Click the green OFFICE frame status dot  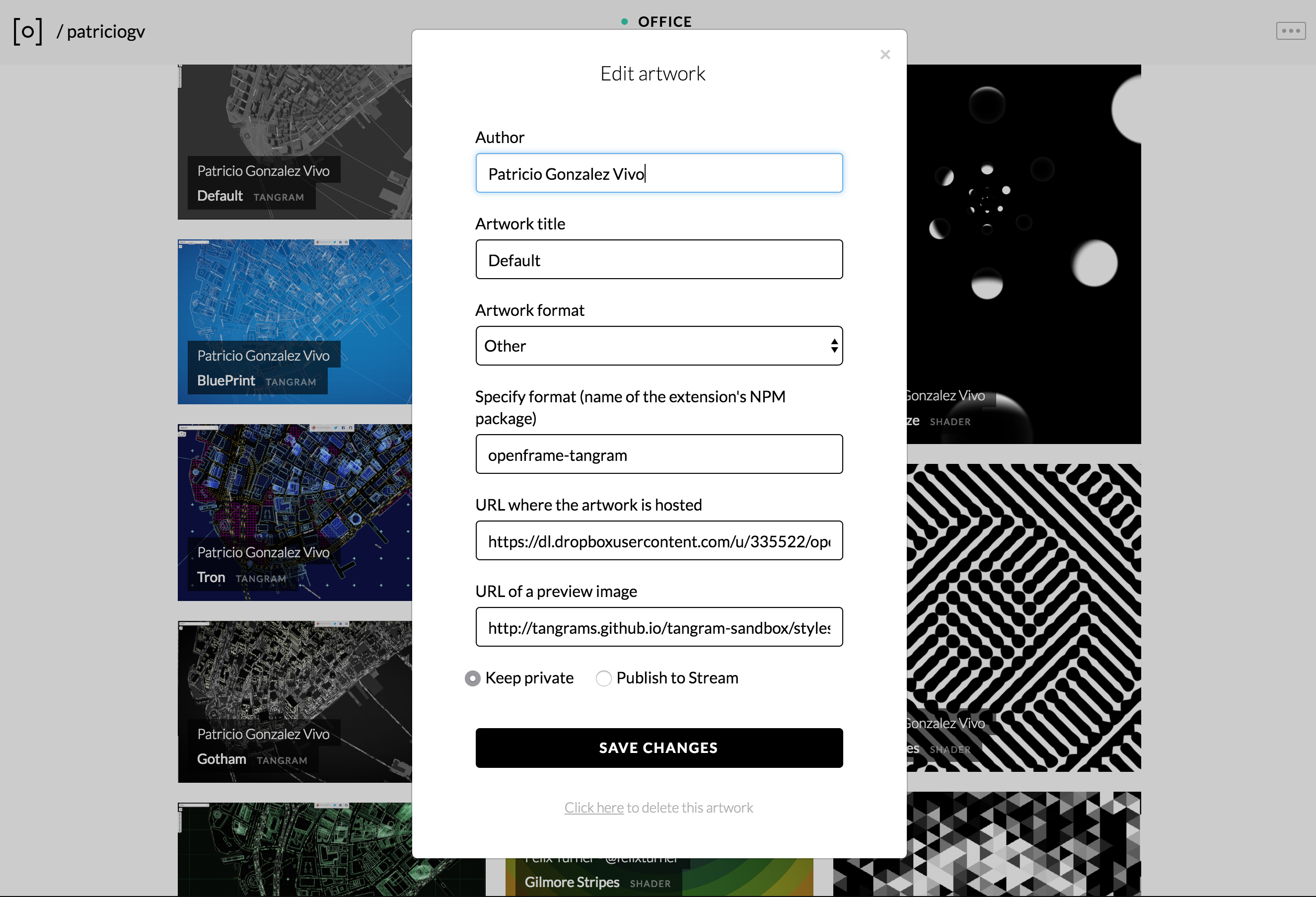[x=624, y=21]
